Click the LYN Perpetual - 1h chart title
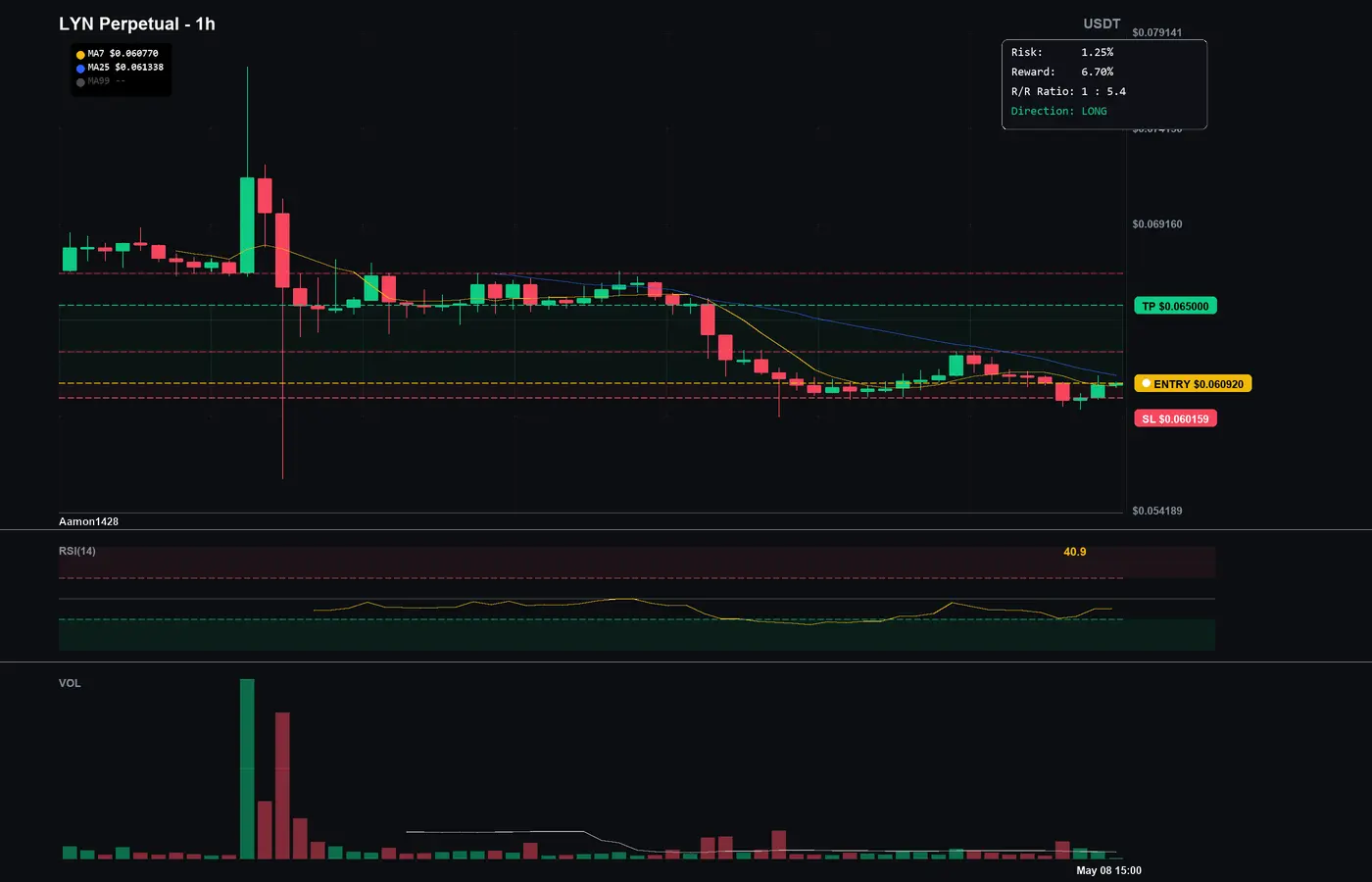The width and height of the screenshot is (1372, 882). [137, 24]
